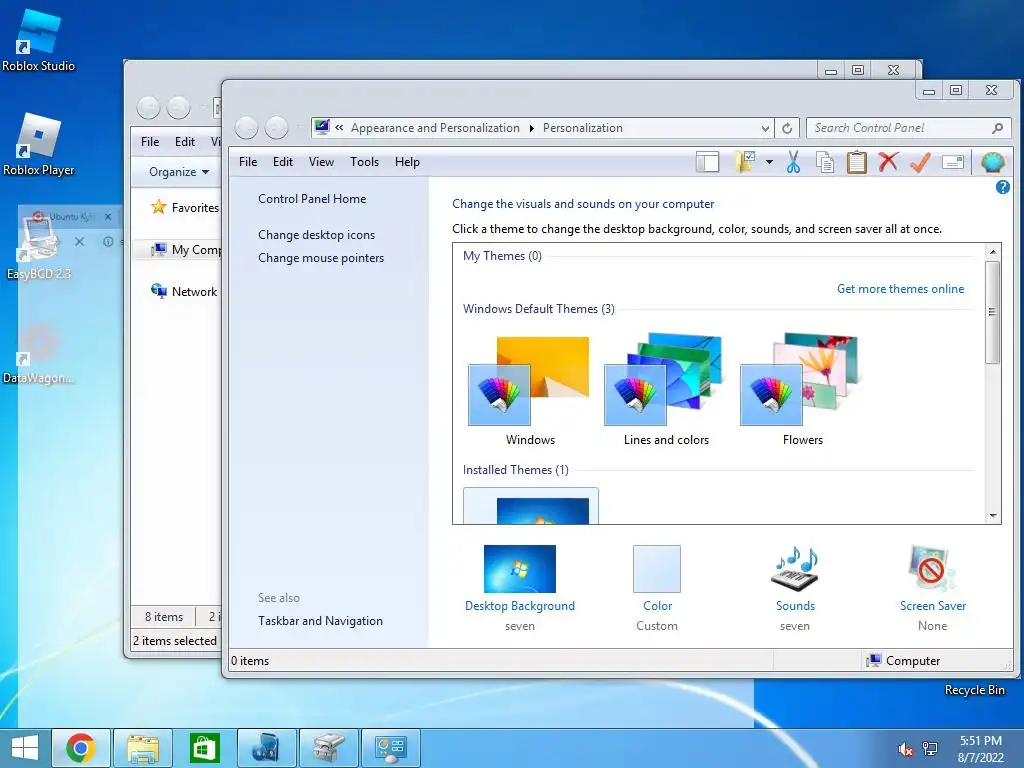The image size is (1024, 768).
Task: Open File Explorer from taskbar
Action: point(143,748)
